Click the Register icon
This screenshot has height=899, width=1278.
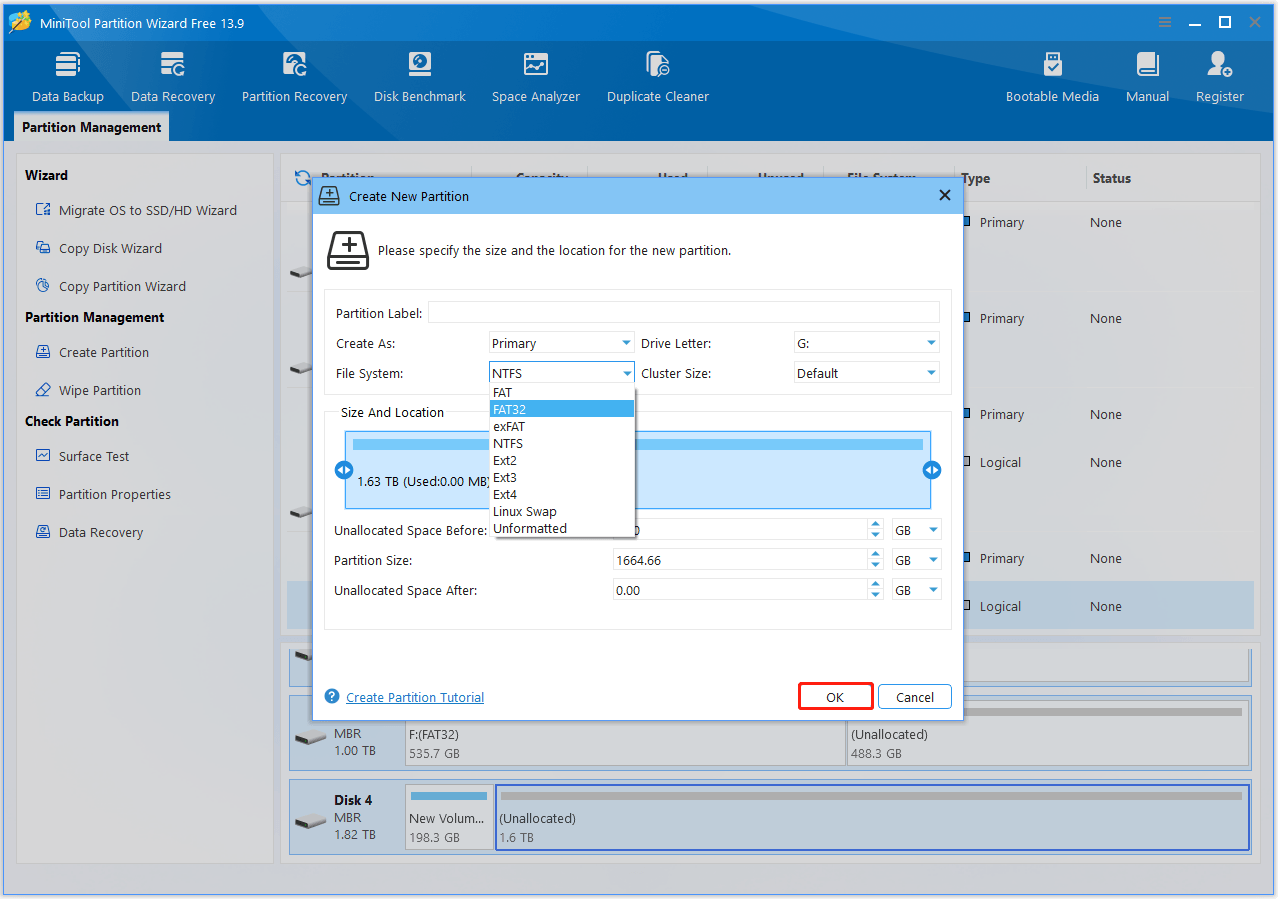click(x=1220, y=77)
